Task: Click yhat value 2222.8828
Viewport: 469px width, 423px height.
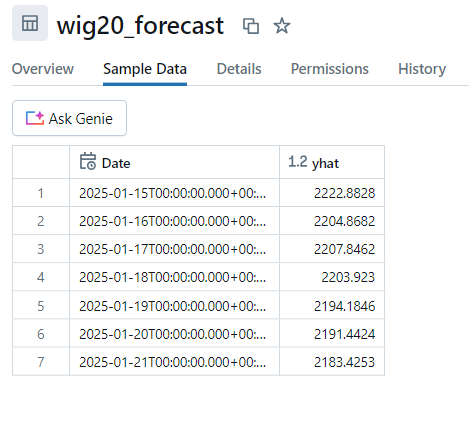Action: coord(332,193)
